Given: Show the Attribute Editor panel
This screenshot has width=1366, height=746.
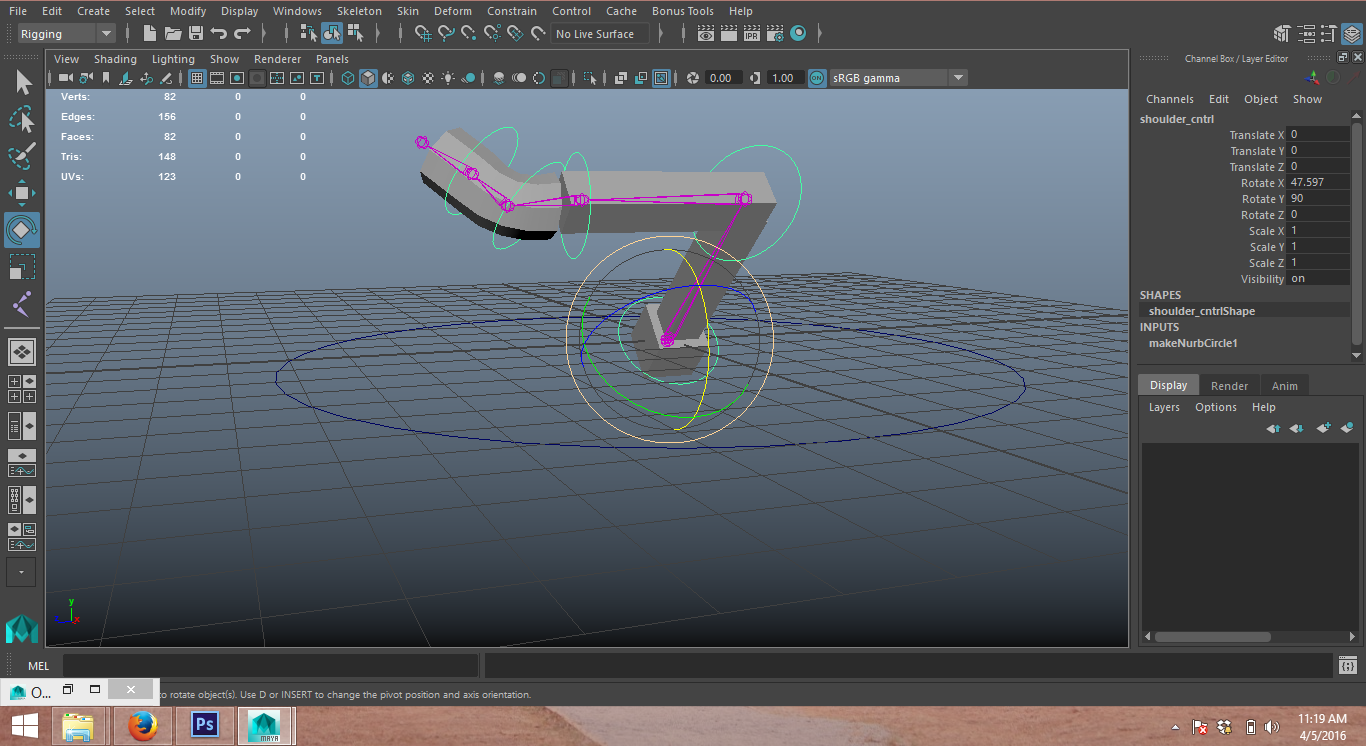Looking at the screenshot, I should [x=1305, y=33].
